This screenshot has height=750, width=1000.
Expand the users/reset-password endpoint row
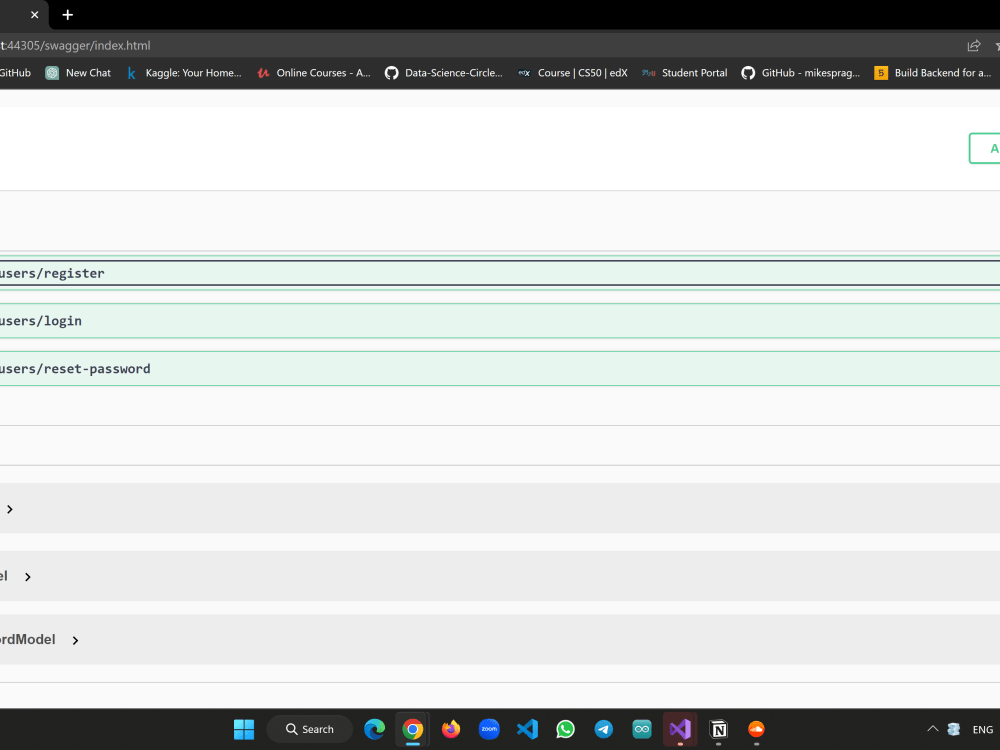point(400,368)
